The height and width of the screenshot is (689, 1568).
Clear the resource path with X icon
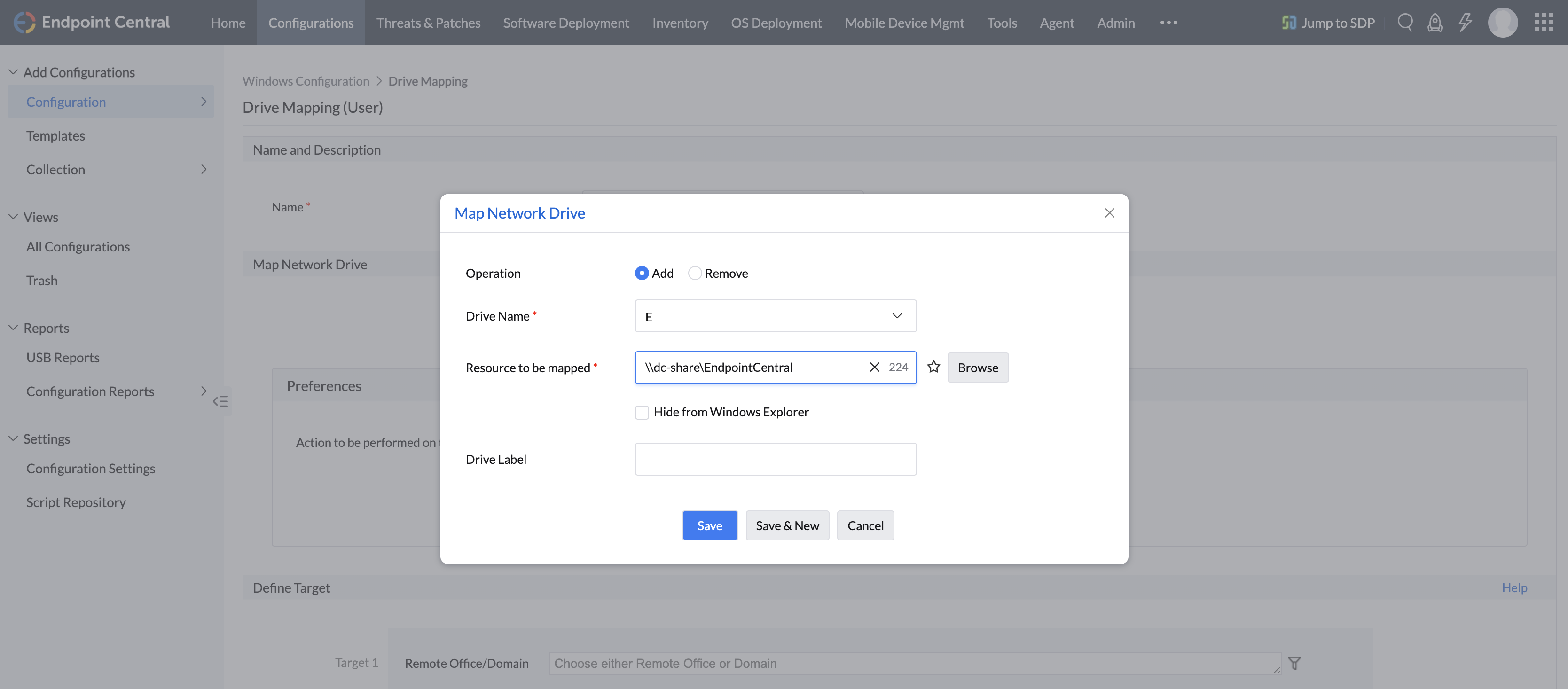point(874,367)
